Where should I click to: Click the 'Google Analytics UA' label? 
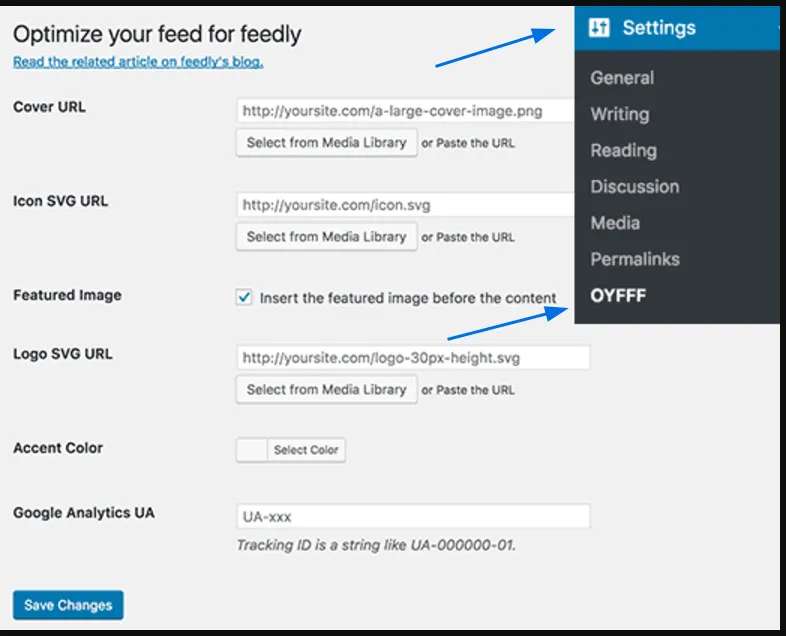pyautogui.click(x=84, y=513)
